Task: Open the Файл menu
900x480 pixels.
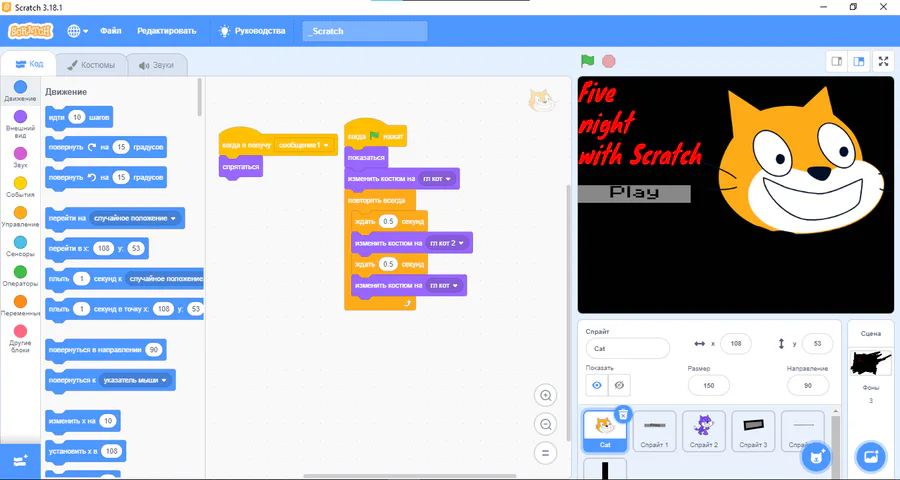Action: [111, 31]
